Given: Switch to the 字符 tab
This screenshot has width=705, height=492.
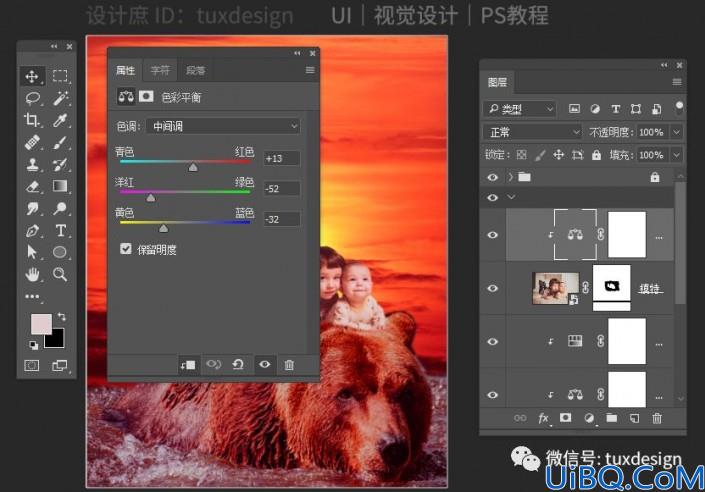Looking at the screenshot, I should coord(160,70).
